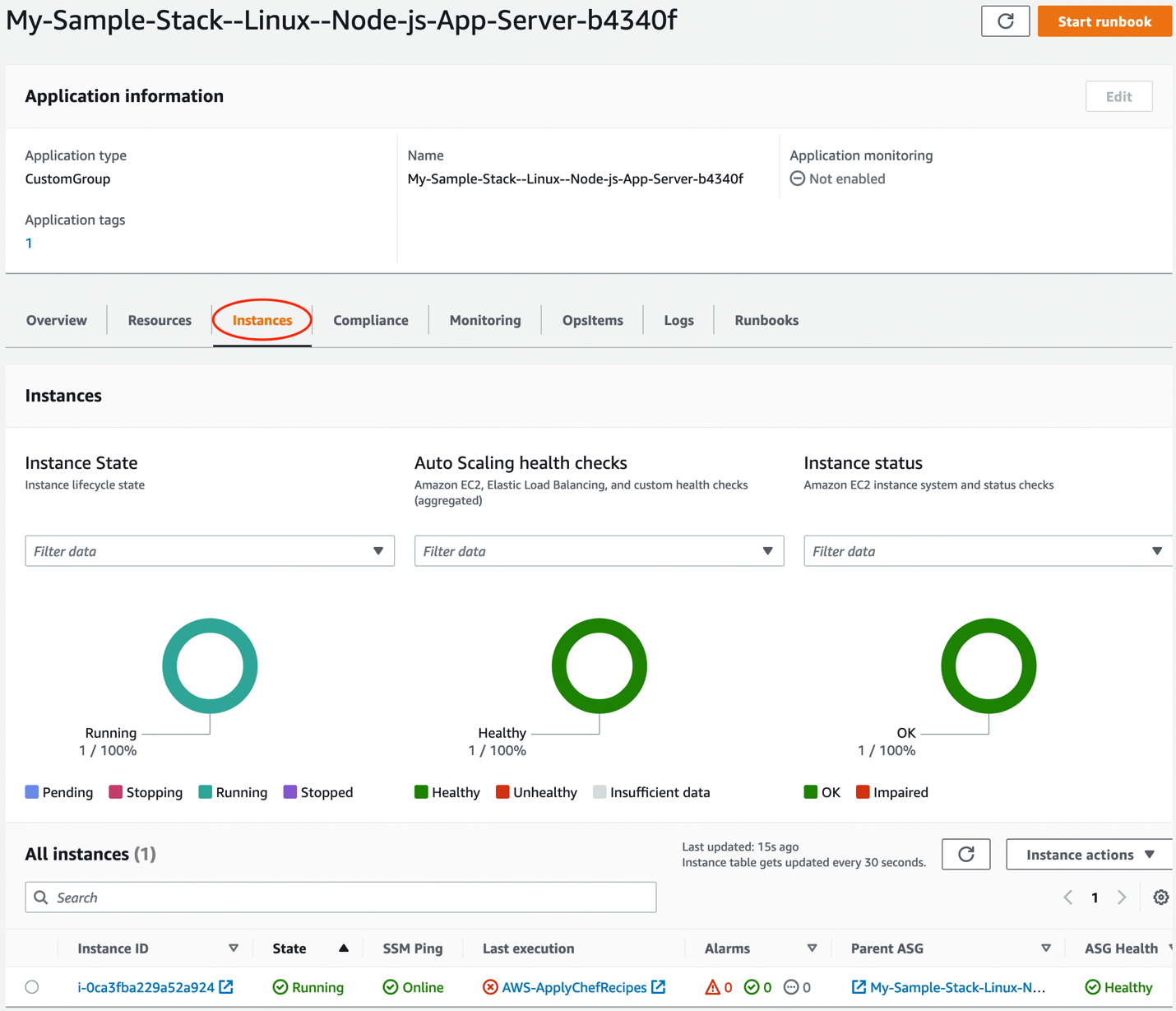1176x1011 pixels.
Task: Switch to the Monitoring tab
Action: [x=484, y=320]
